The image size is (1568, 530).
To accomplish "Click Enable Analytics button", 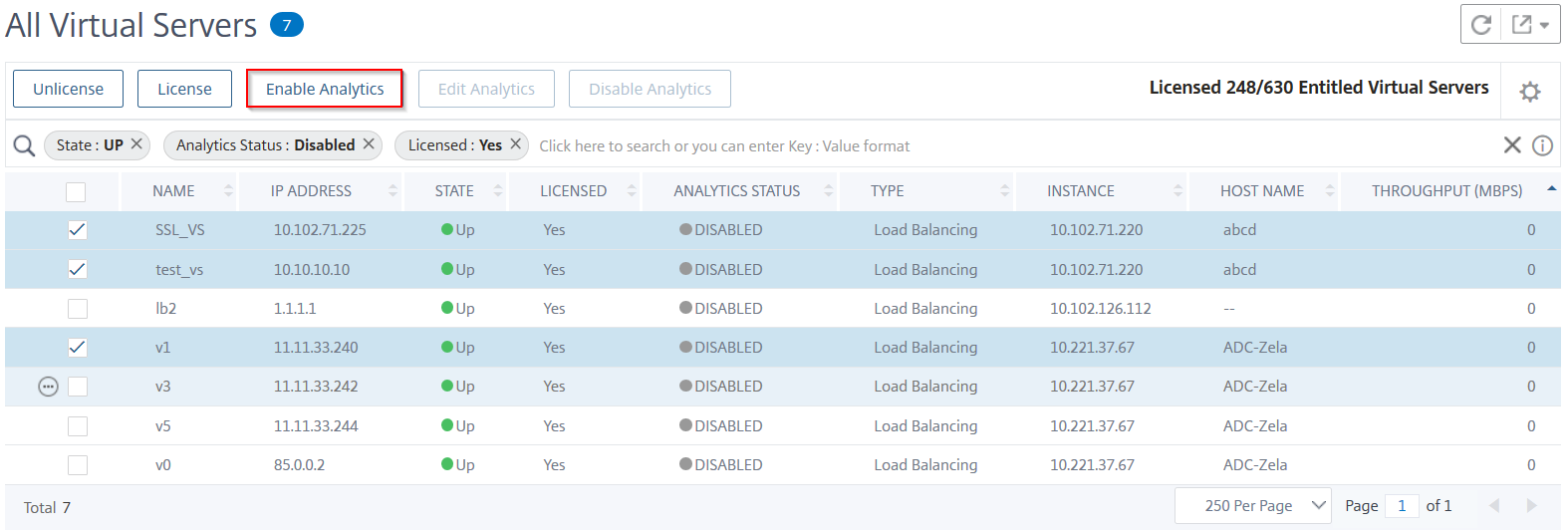I will 325,89.
